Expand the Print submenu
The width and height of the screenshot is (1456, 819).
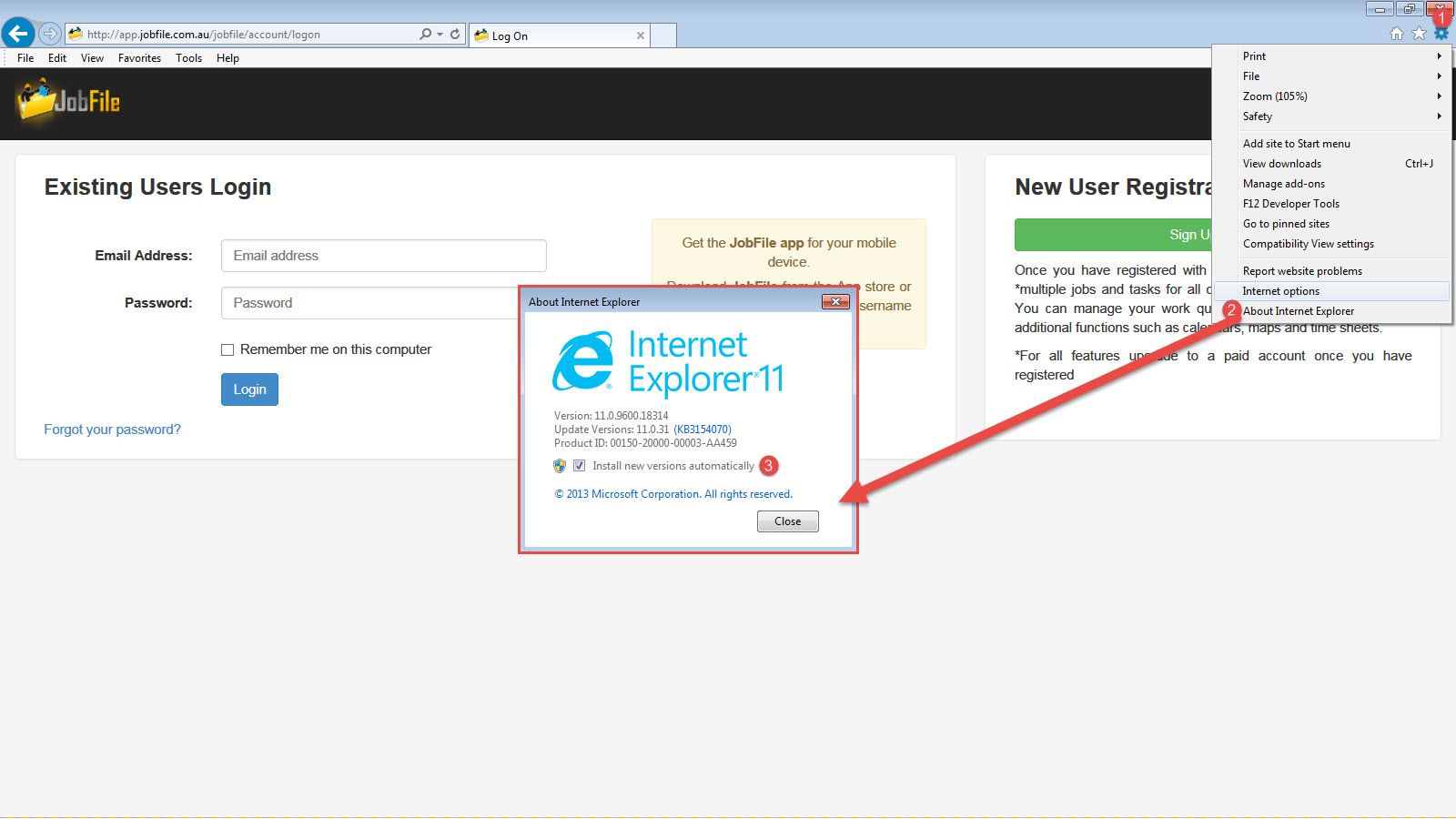pos(1331,56)
